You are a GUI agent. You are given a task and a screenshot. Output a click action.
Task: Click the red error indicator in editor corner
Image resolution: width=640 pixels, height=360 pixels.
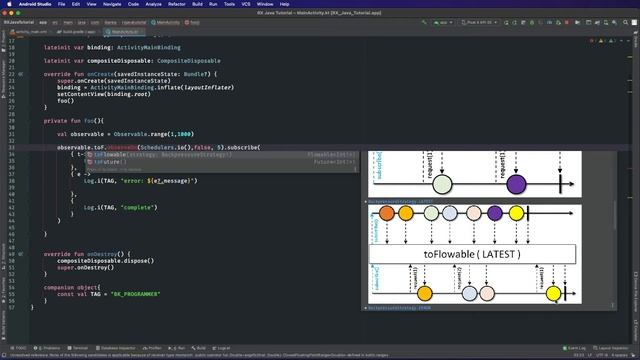click(592, 41)
